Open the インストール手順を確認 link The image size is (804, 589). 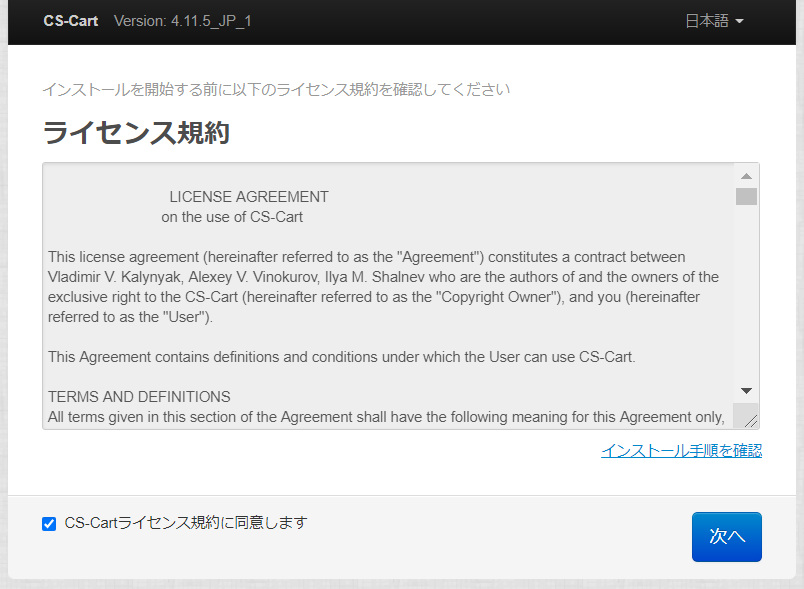tap(681, 451)
